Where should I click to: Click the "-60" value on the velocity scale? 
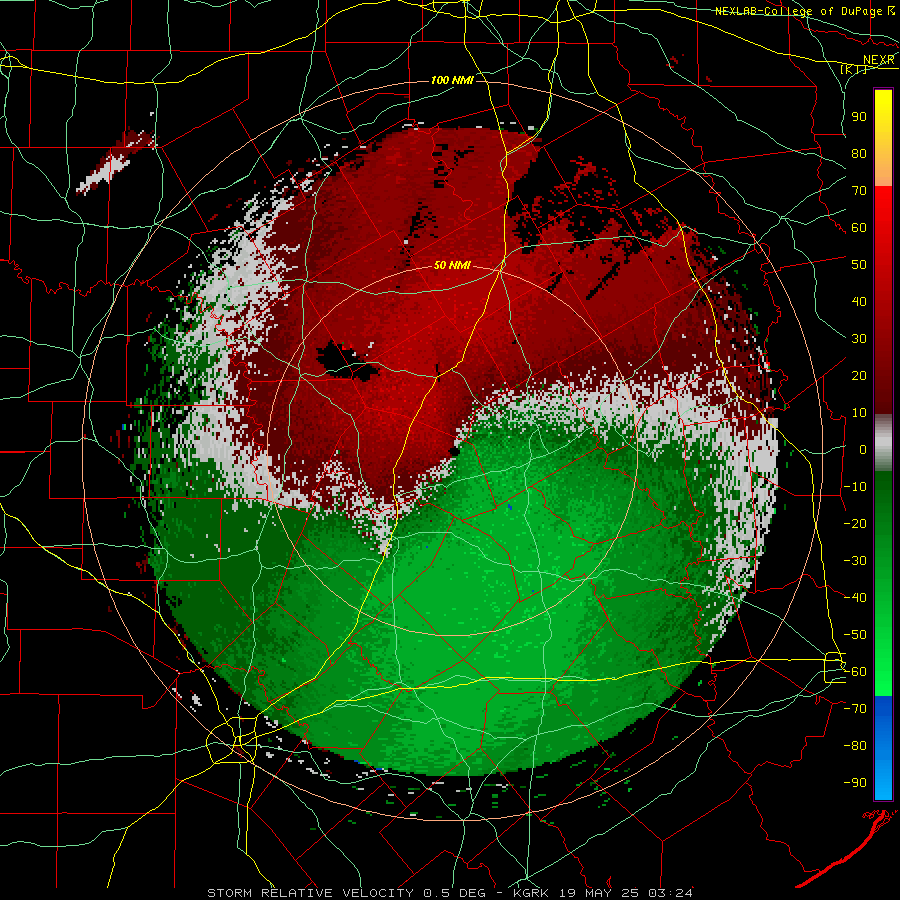[x=855, y=672]
